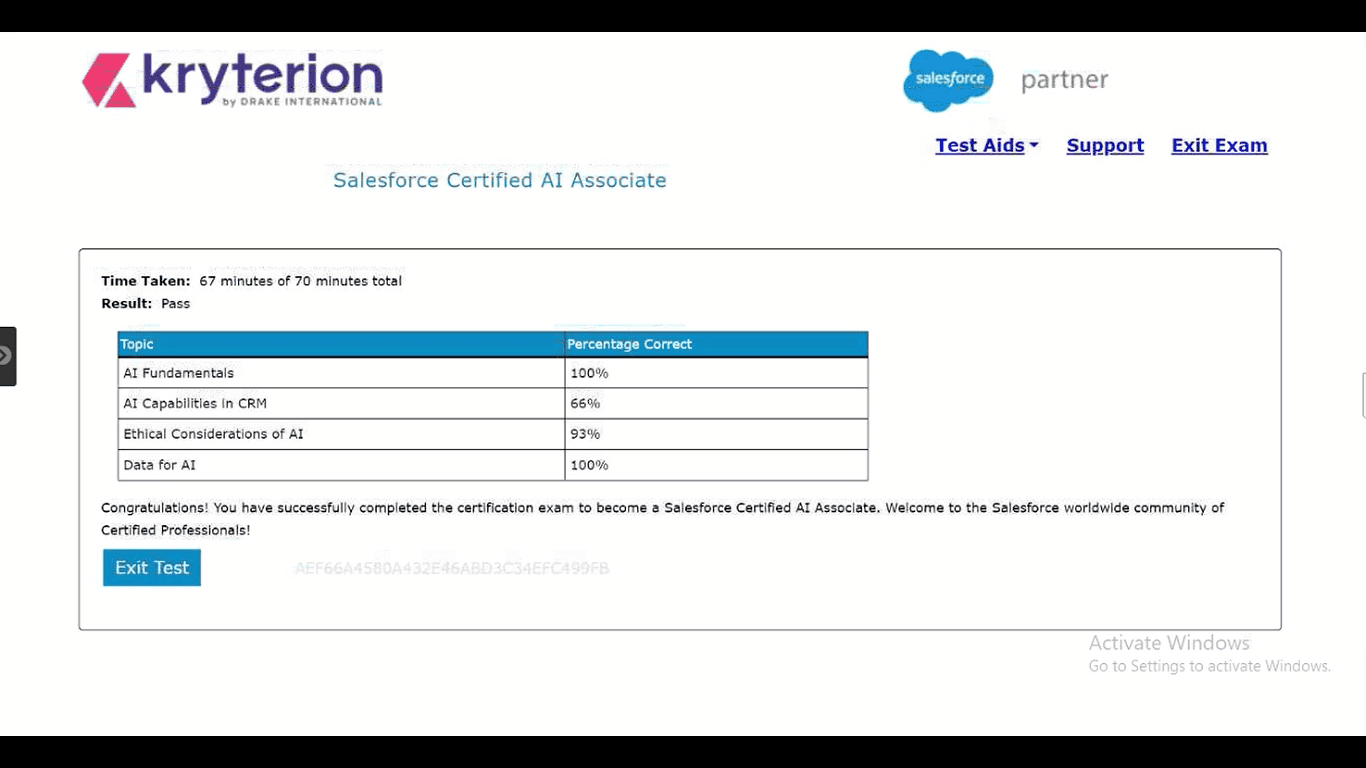Click the Salesforce Certified AI Associate title
The width and height of the screenshot is (1366, 768).
coord(499,181)
